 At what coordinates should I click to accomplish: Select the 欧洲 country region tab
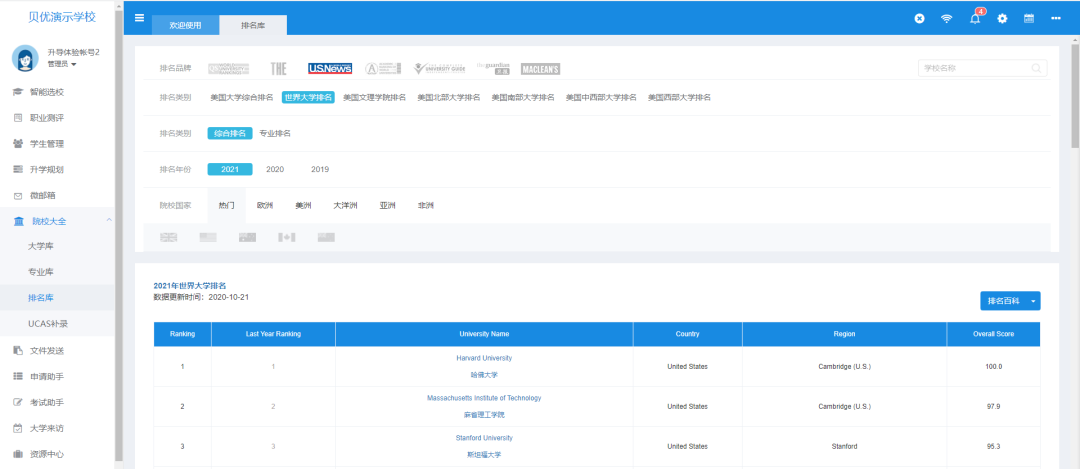(265, 205)
